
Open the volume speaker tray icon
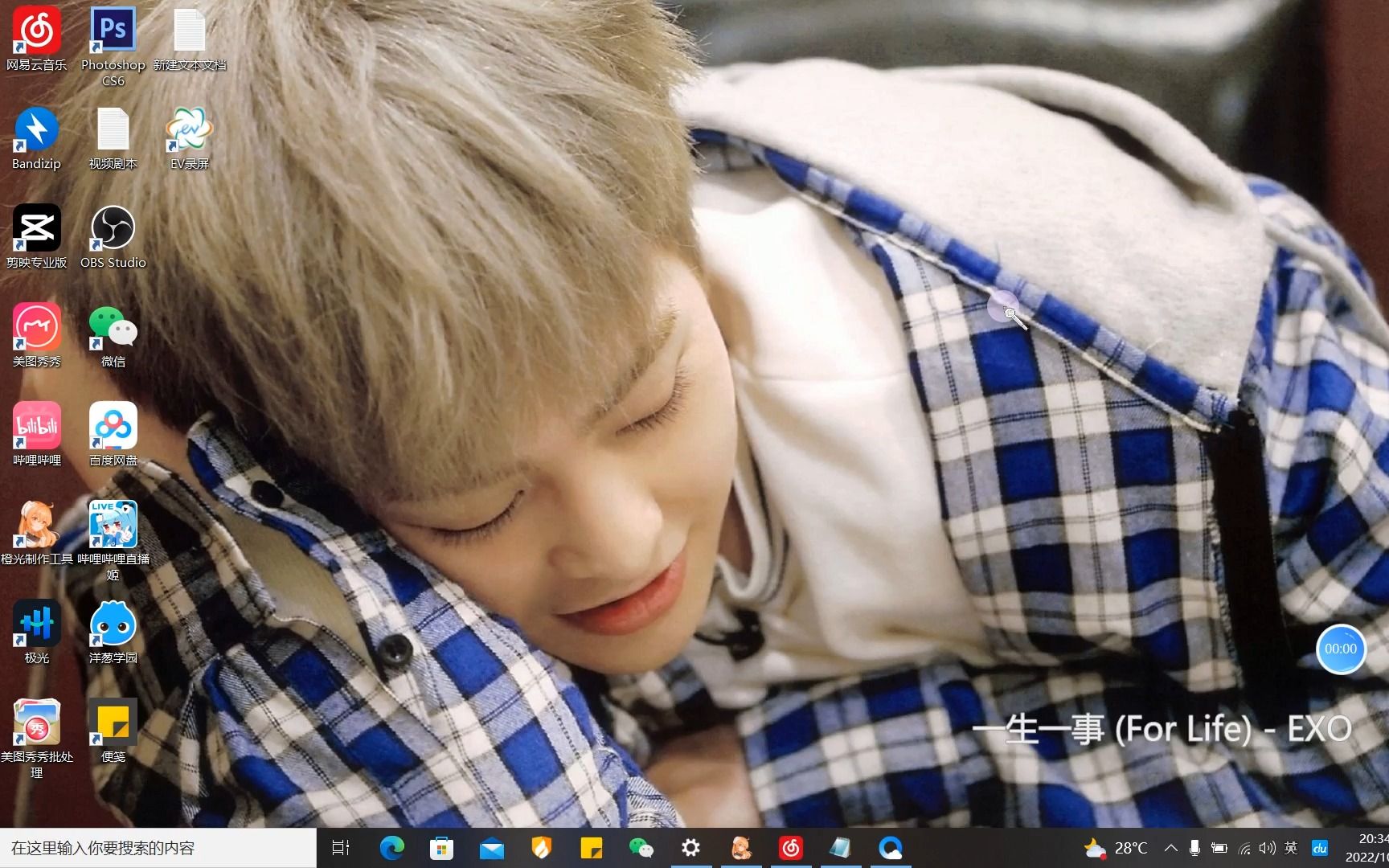(x=1268, y=848)
